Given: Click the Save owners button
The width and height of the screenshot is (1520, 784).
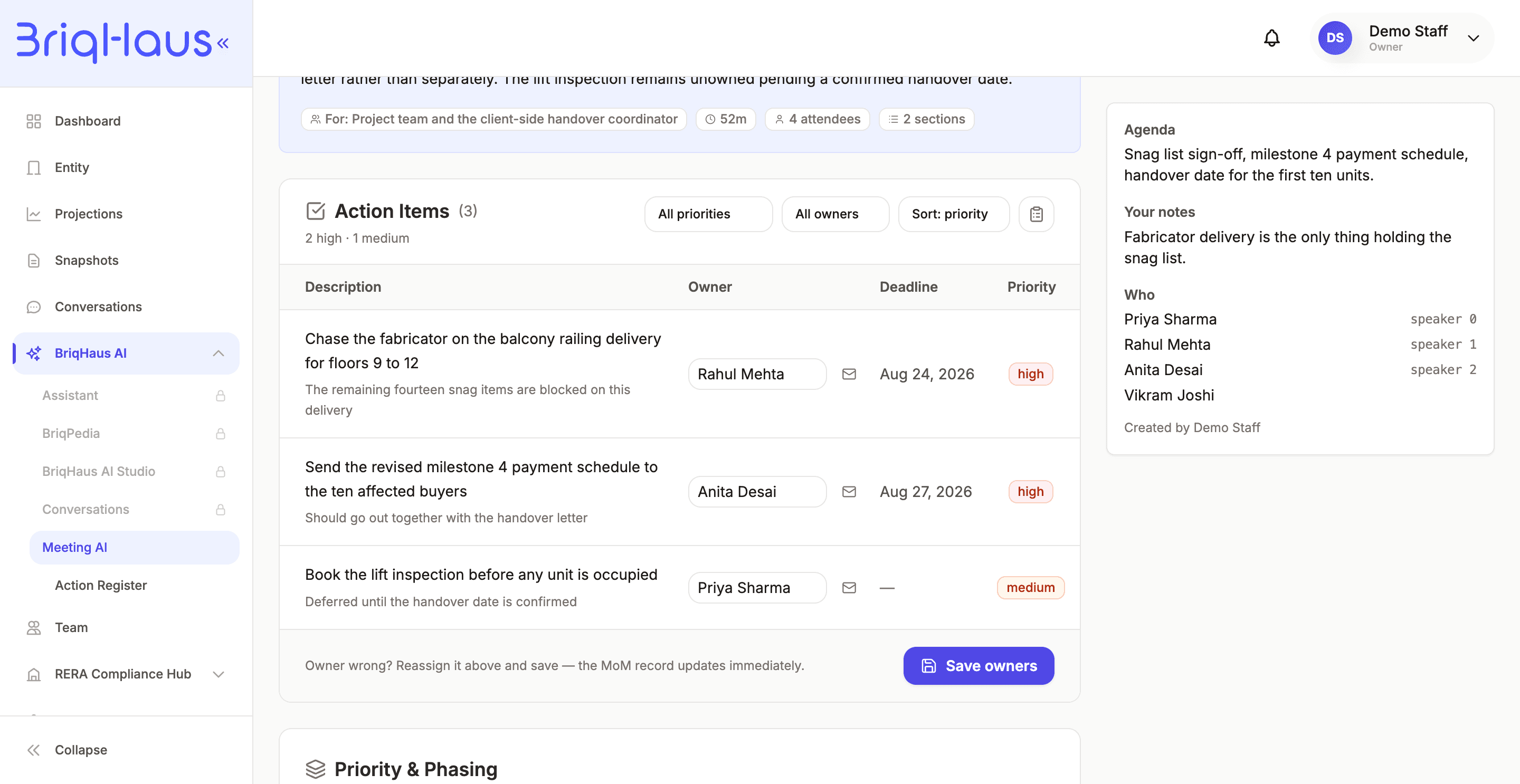Looking at the screenshot, I should tap(978, 666).
